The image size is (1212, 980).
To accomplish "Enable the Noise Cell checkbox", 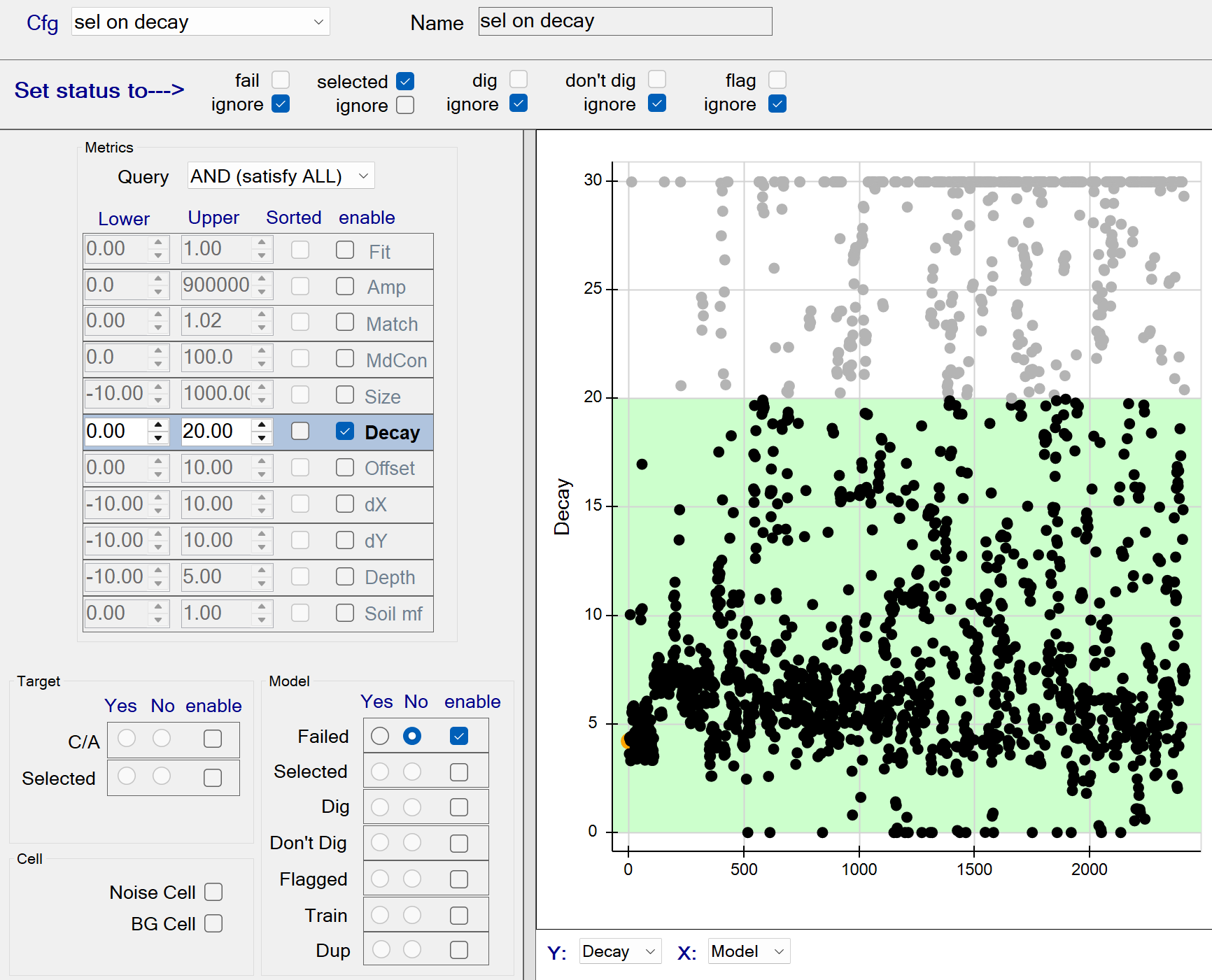I will click(x=213, y=892).
